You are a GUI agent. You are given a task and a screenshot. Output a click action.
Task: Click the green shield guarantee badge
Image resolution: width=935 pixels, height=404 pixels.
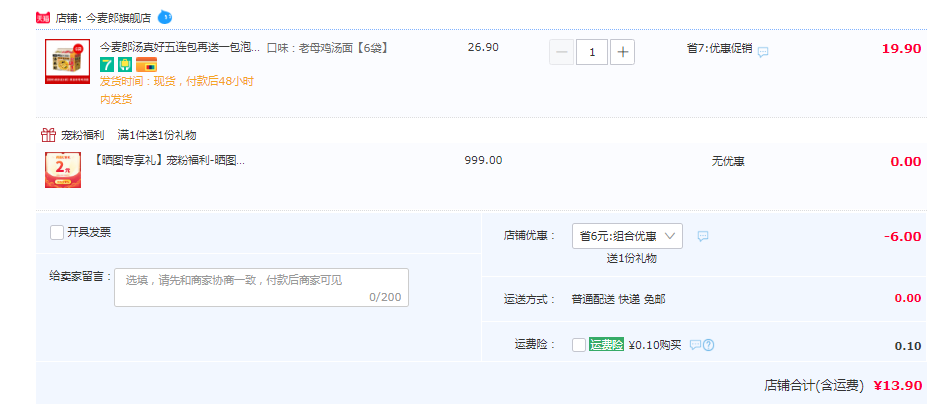(x=125, y=64)
